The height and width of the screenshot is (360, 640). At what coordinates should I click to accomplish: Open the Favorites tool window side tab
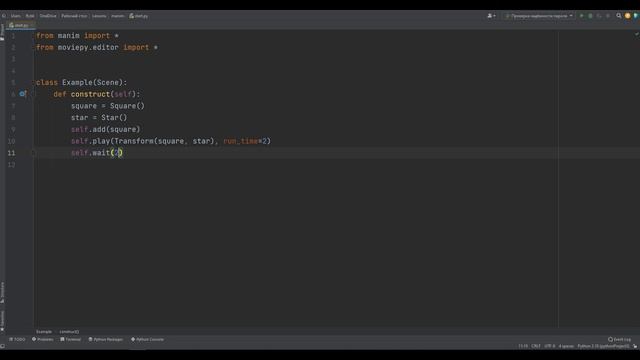pos(2,320)
